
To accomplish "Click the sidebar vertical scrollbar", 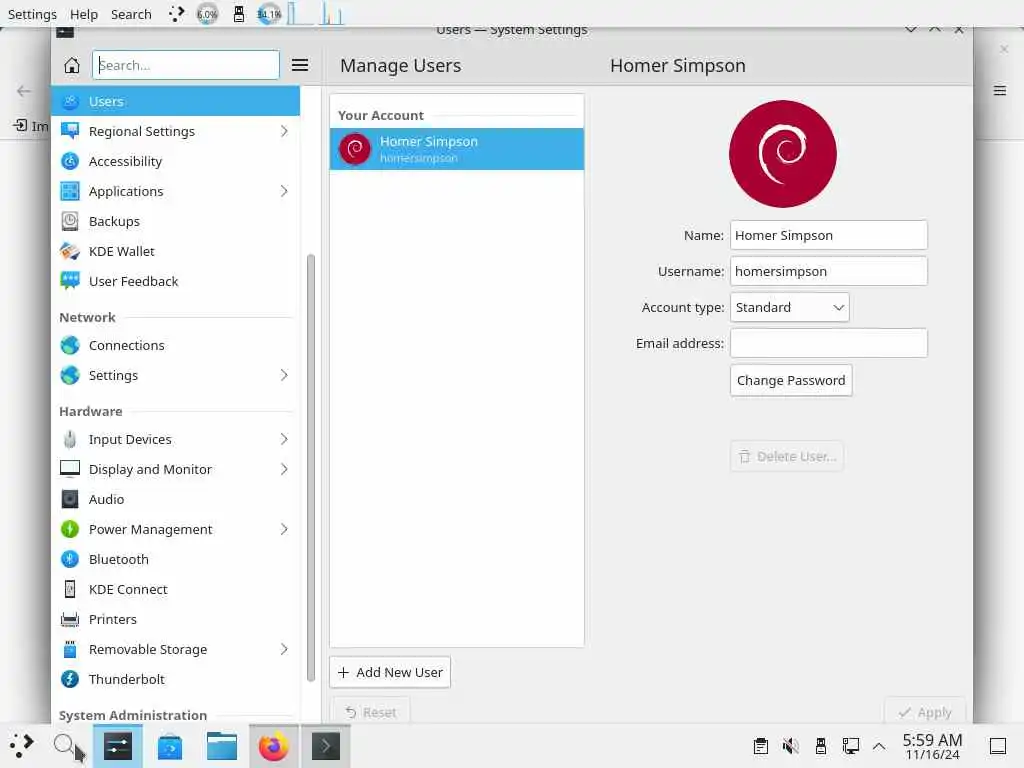I will (x=311, y=468).
